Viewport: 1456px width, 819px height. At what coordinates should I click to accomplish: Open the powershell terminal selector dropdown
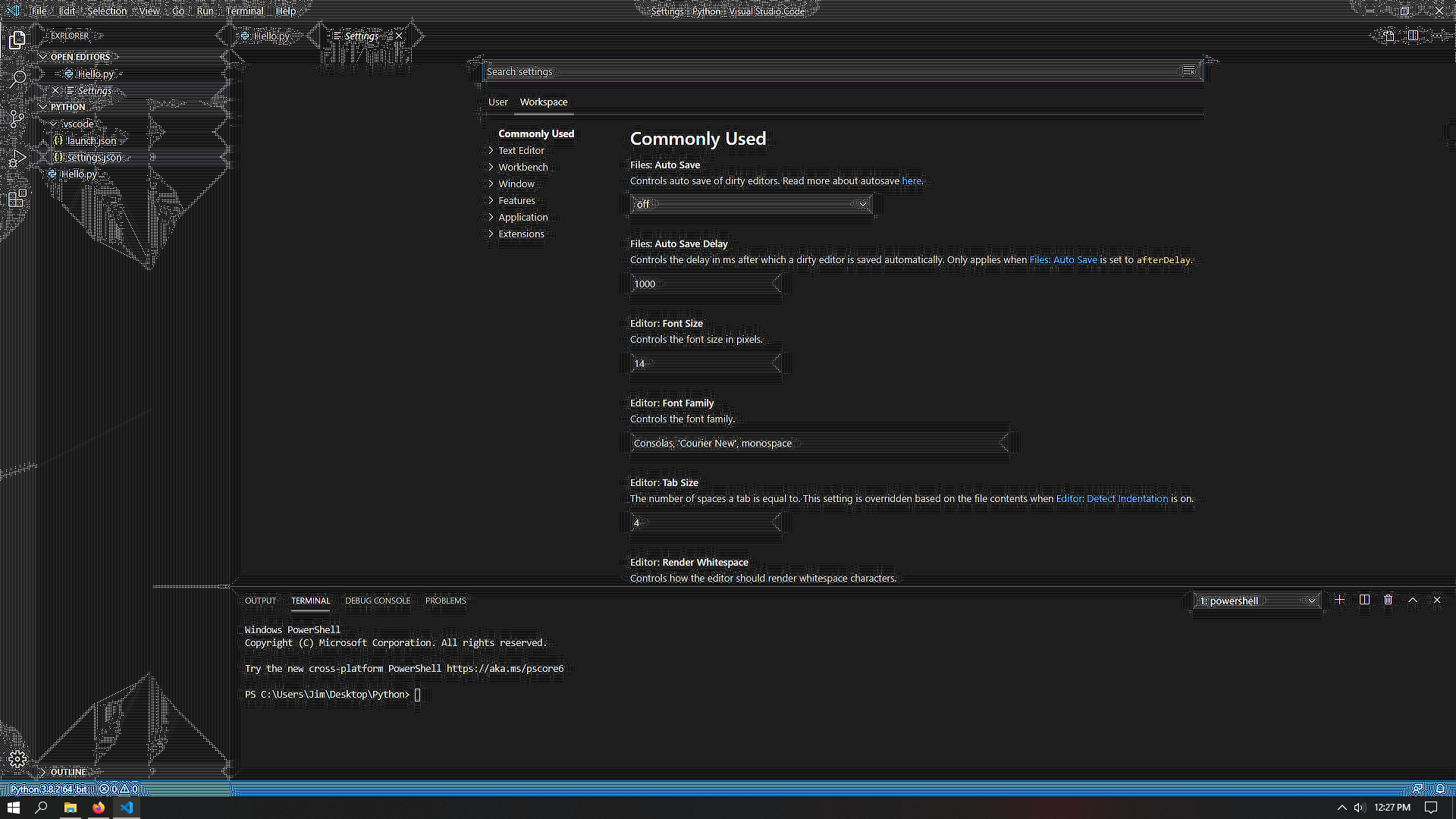[1257, 601]
